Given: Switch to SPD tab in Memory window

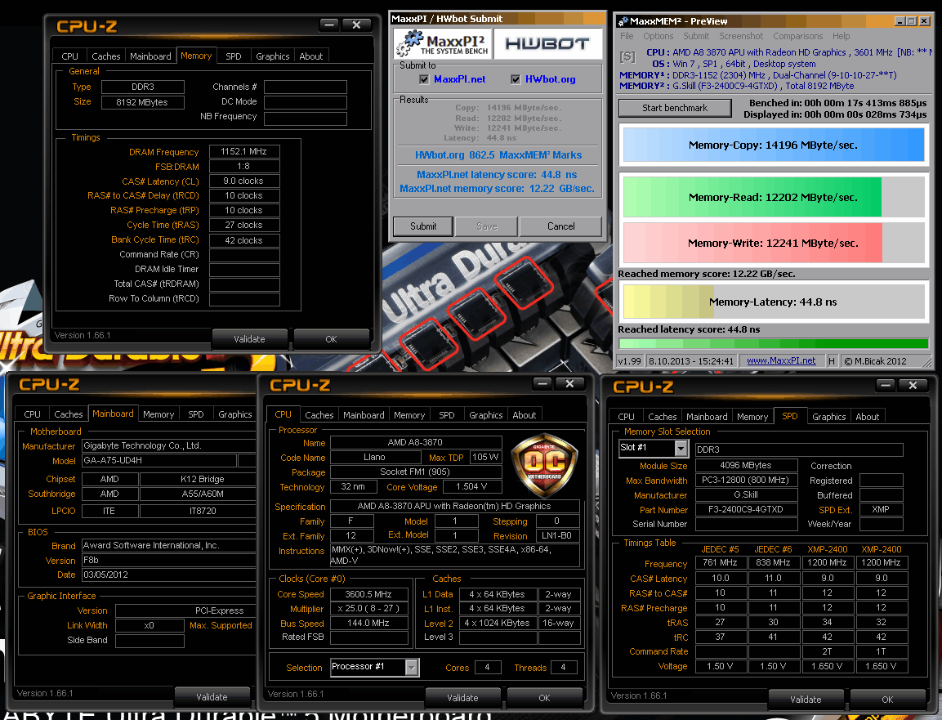Looking at the screenshot, I should (233, 56).
